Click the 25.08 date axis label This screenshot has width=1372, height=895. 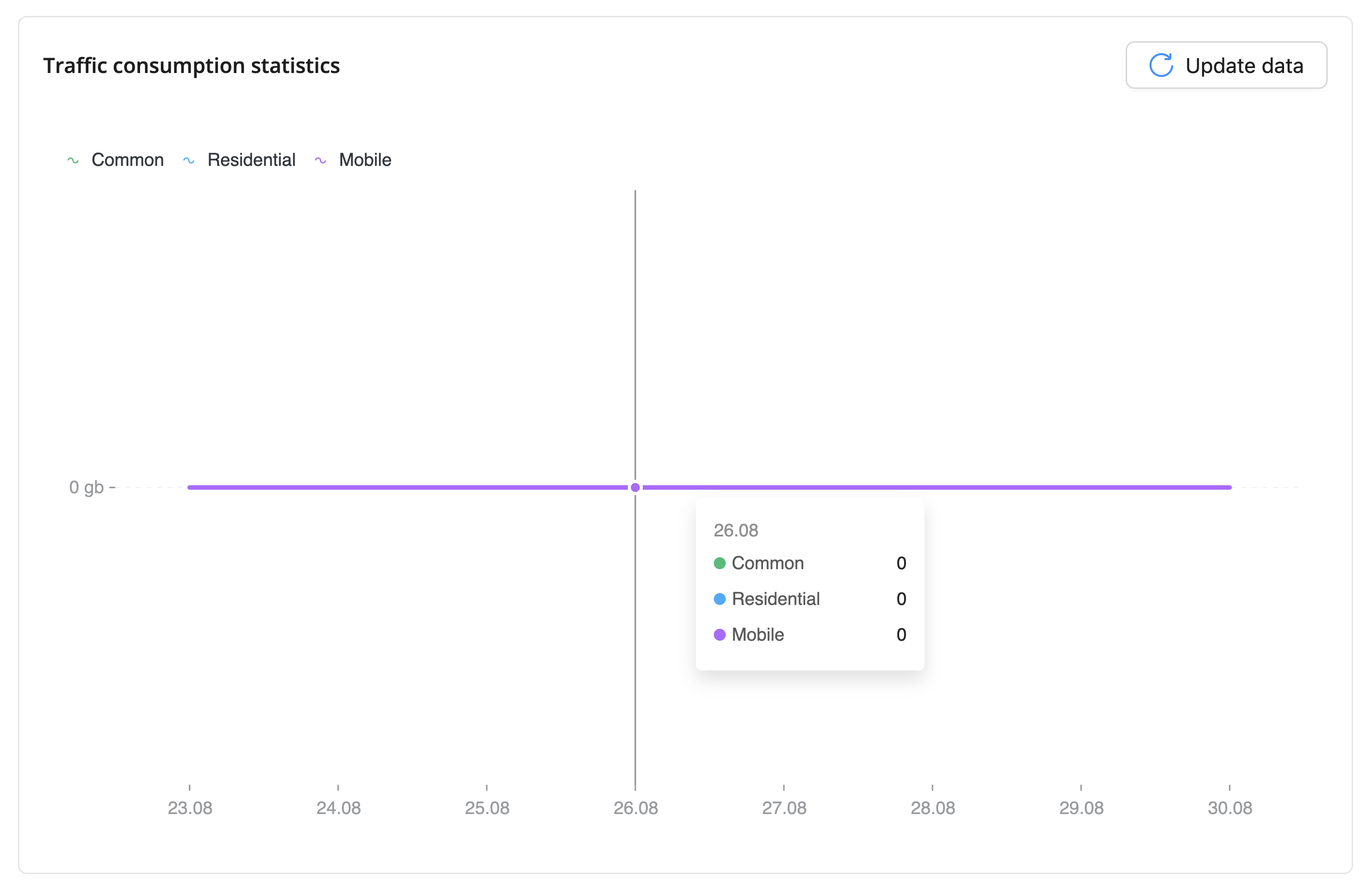point(487,808)
